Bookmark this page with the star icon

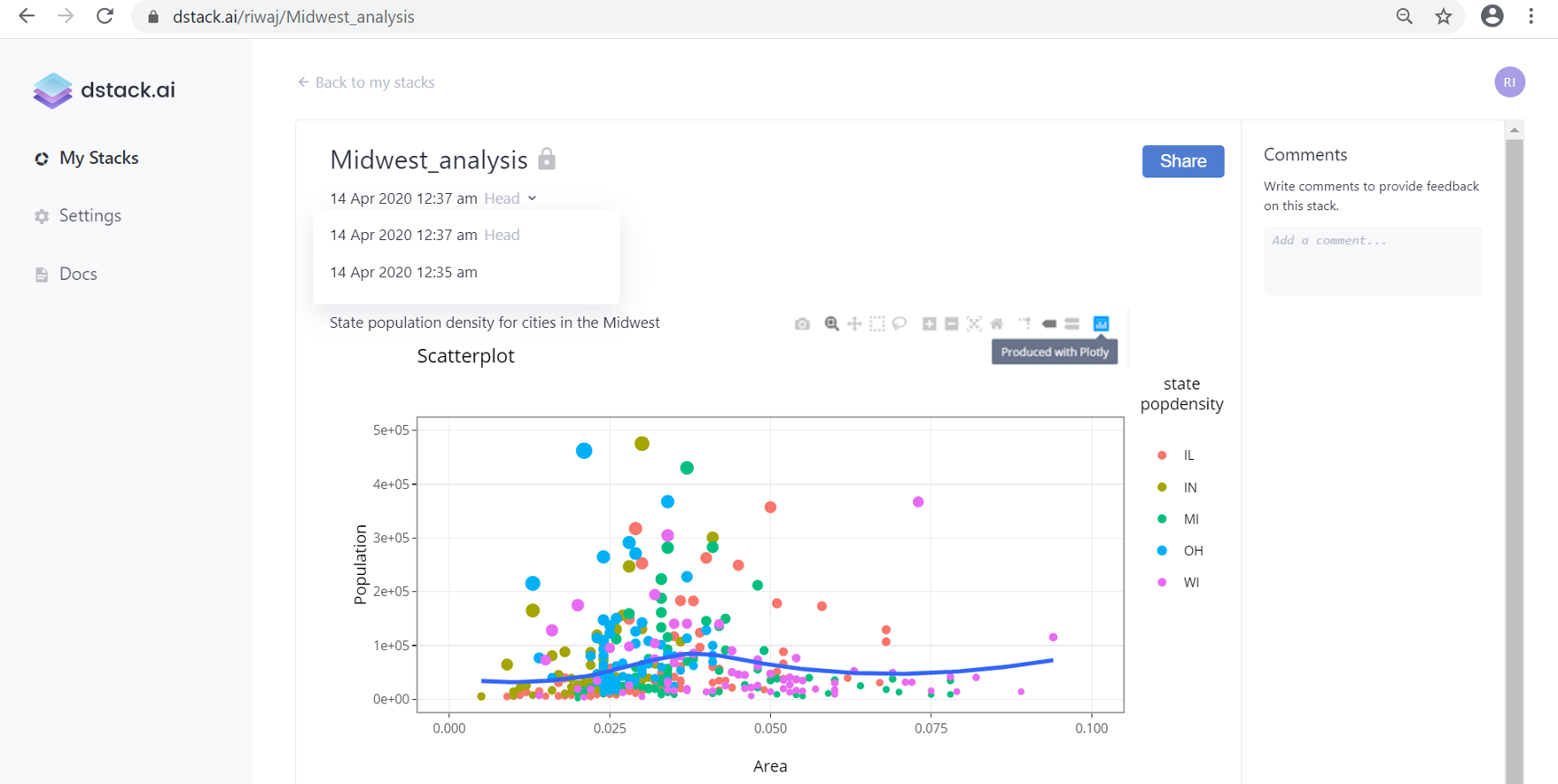(1444, 17)
